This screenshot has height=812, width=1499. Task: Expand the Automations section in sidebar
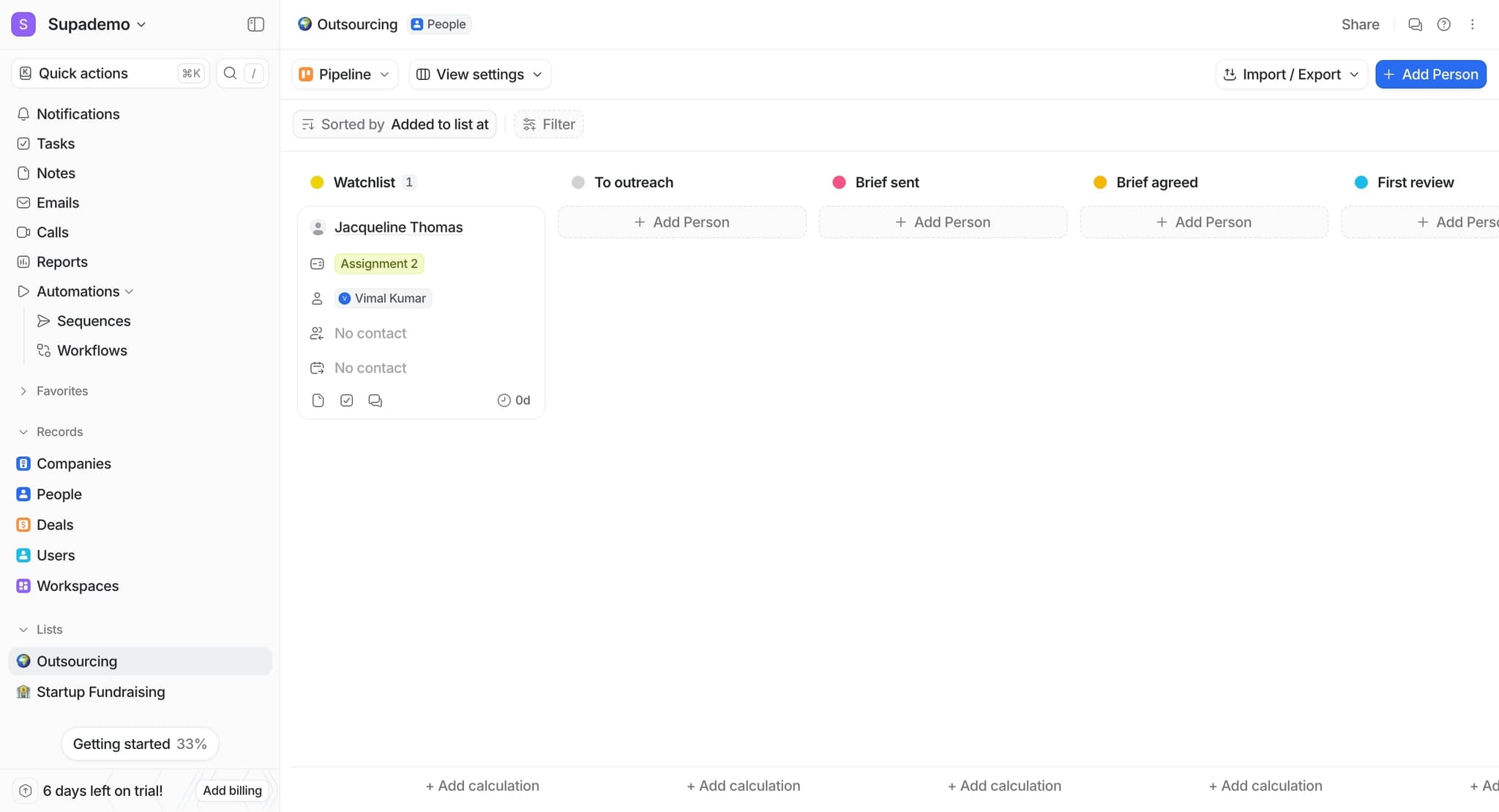point(130,291)
